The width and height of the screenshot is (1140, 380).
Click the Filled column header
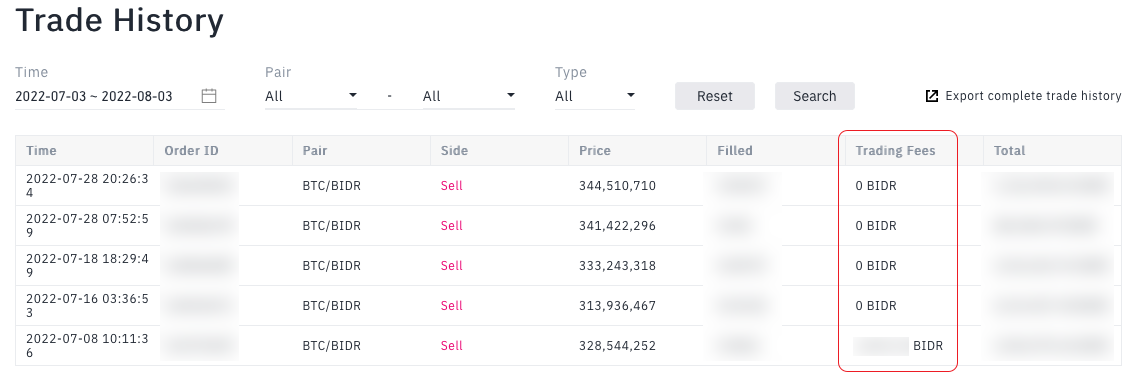point(735,151)
